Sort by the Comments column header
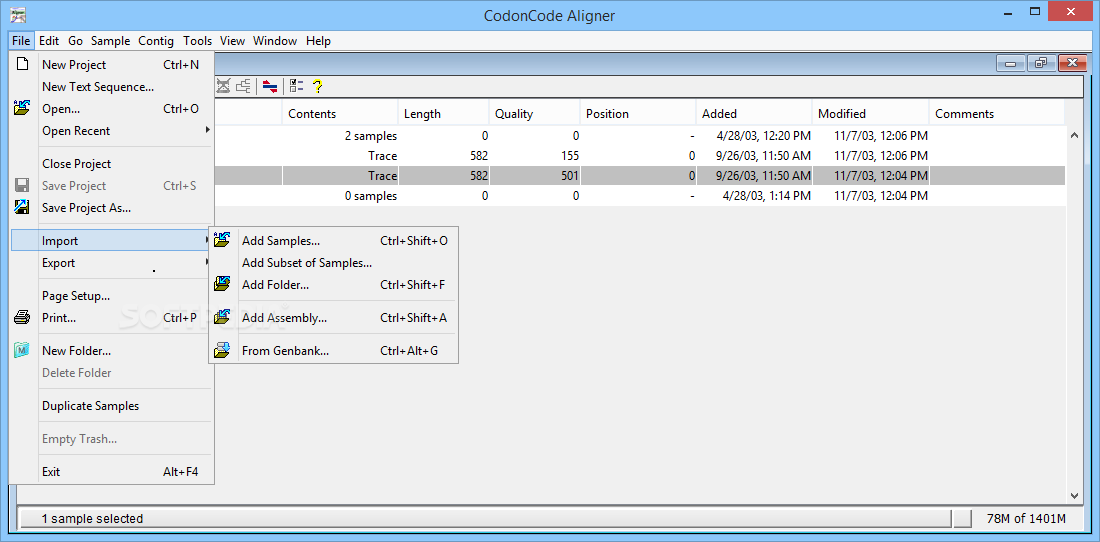 997,114
